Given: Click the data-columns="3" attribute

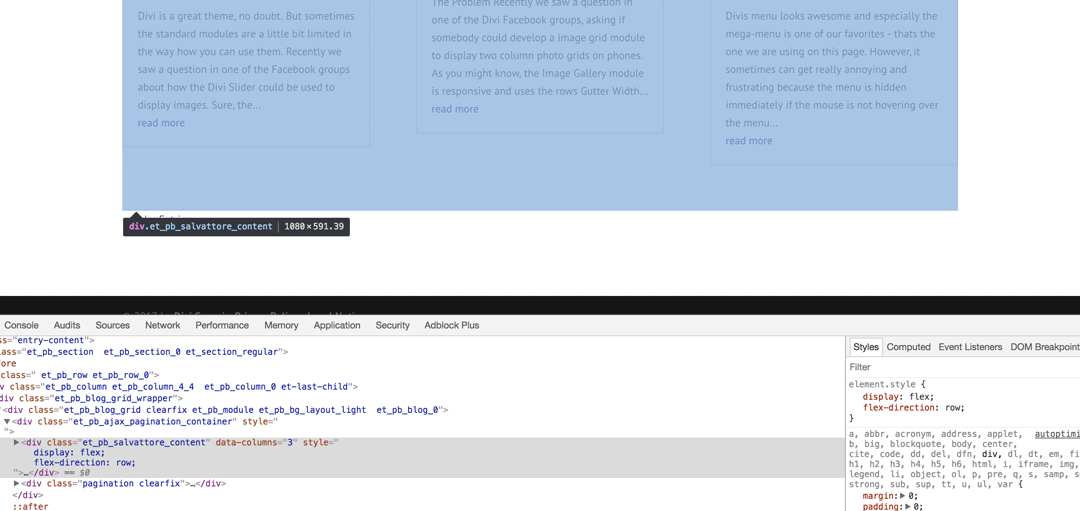Looking at the screenshot, I should point(256,442).
